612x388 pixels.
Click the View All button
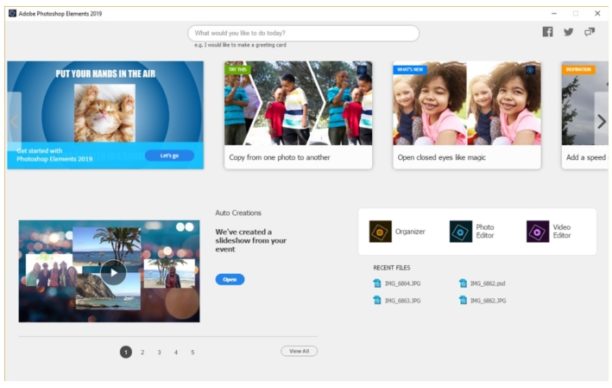point(299,351)
